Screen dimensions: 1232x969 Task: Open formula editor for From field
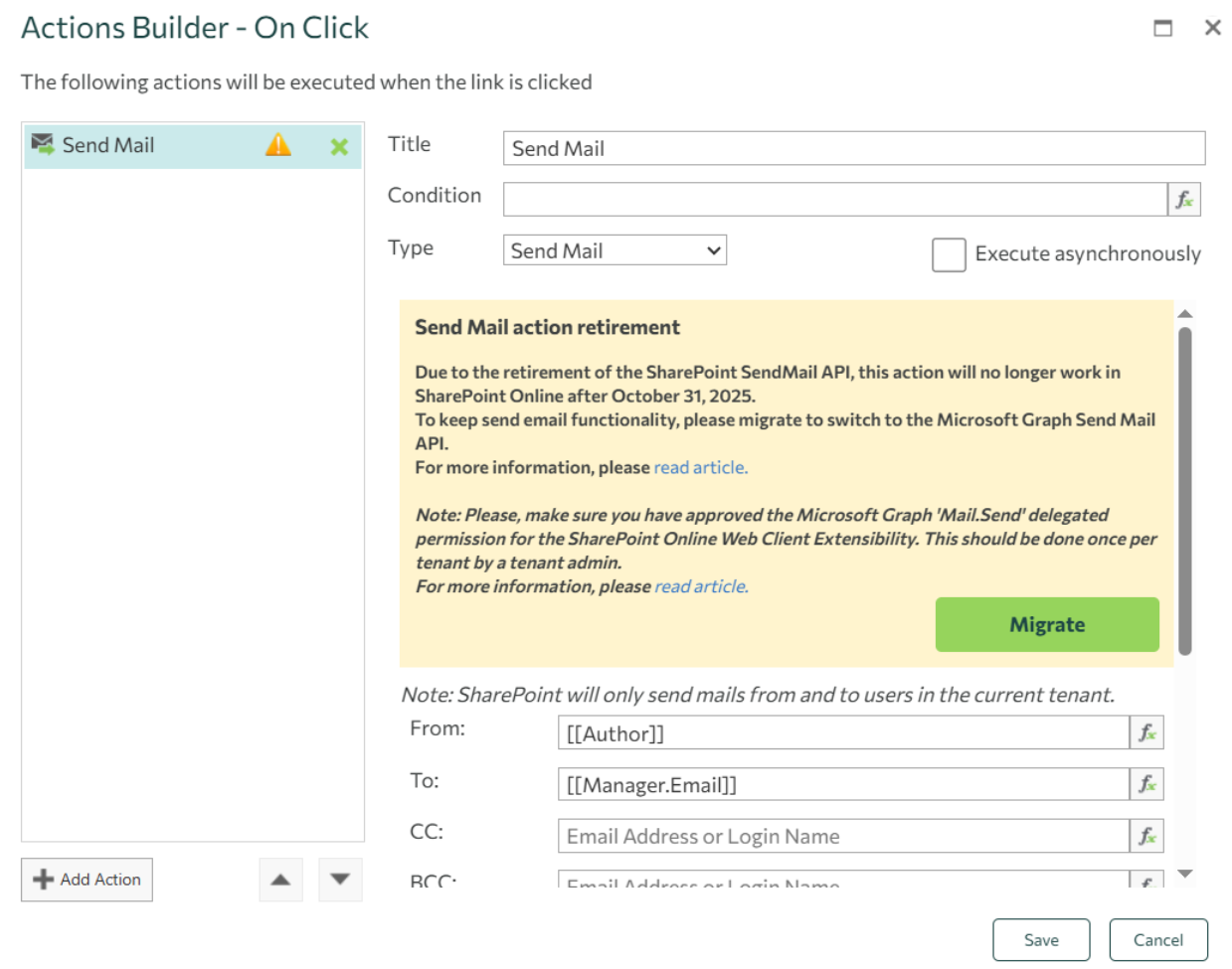click(x=1146, y=733)
